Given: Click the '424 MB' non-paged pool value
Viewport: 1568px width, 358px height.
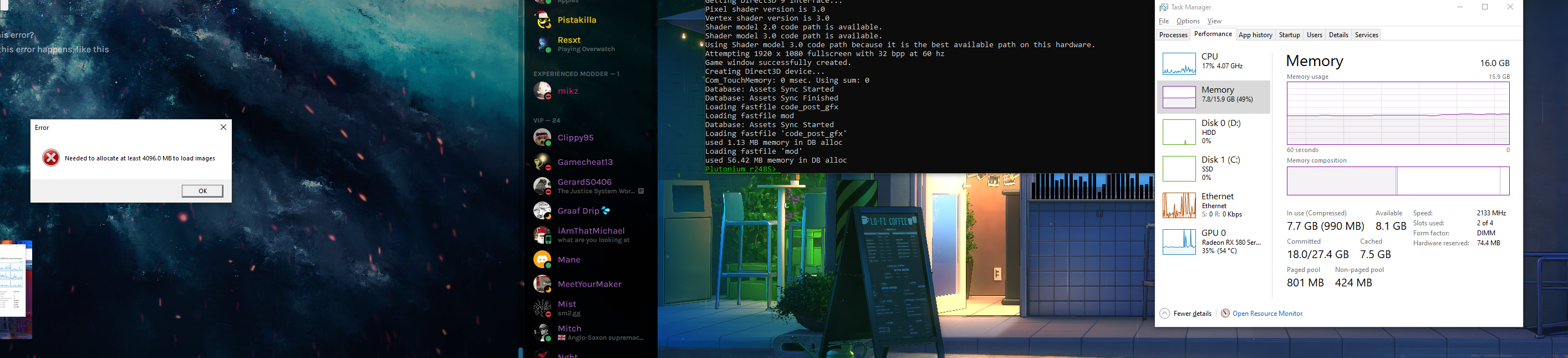Looking at the screenshot, I should pyautogui.click(x=1353, y=283).
